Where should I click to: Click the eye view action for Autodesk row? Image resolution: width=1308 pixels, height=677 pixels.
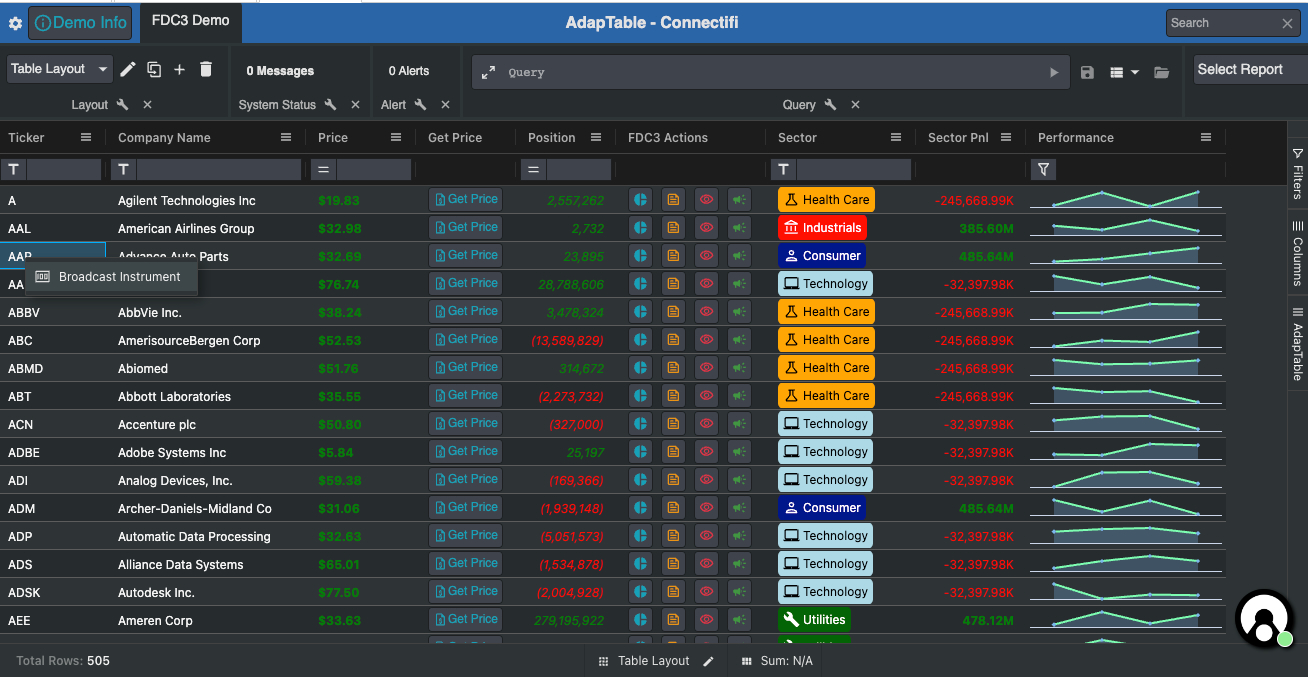click(706, 592)
